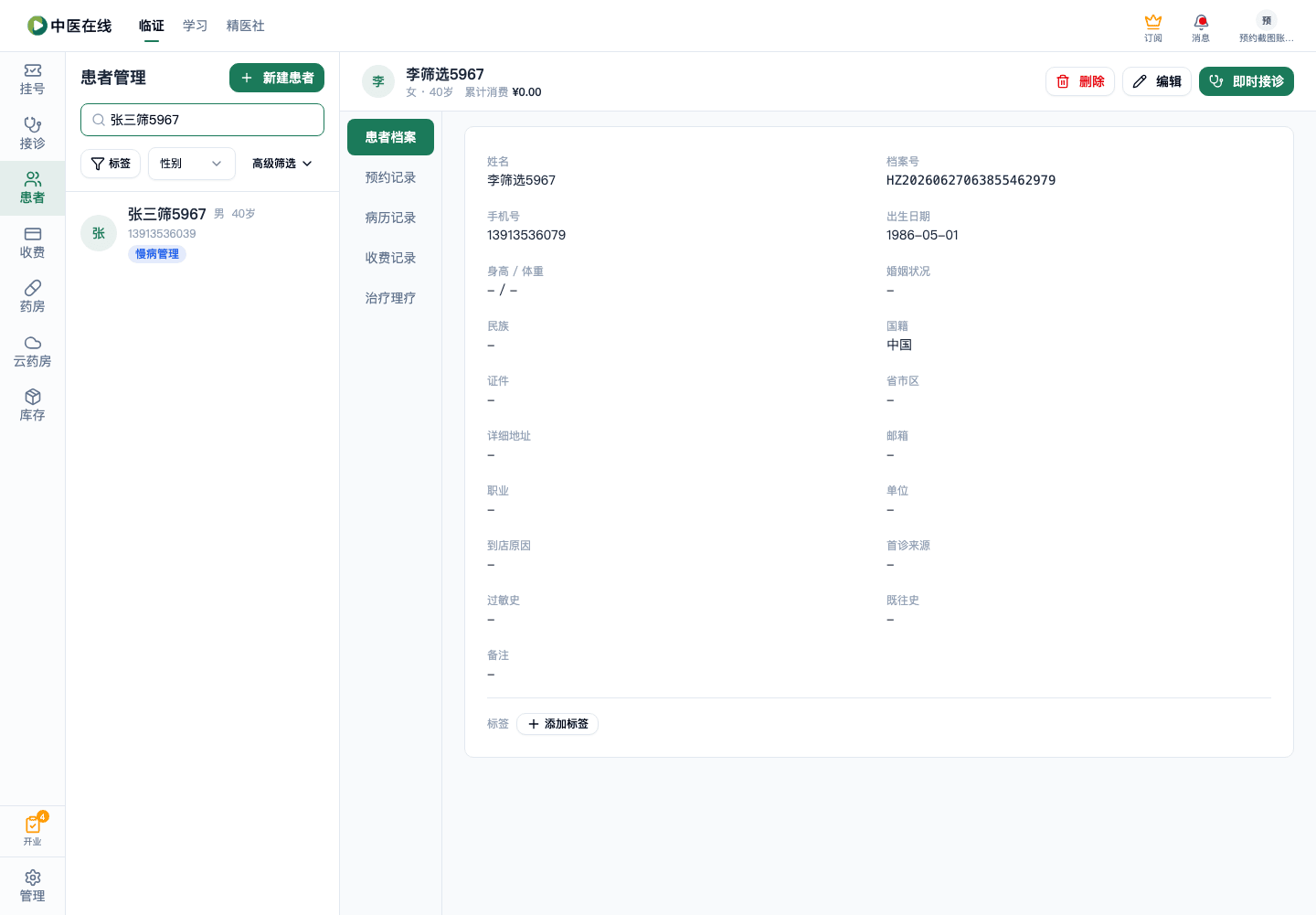Click the 编辑 edit button
This screenshot has height=915, width=1316.
click(x=1157, y=81)
